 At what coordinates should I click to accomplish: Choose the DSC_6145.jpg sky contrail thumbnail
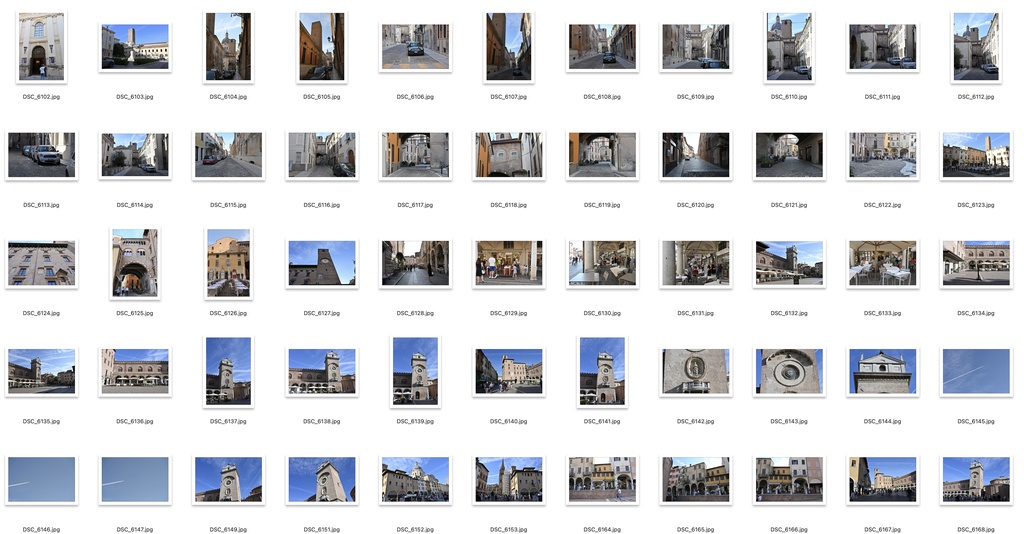point(976,371)
